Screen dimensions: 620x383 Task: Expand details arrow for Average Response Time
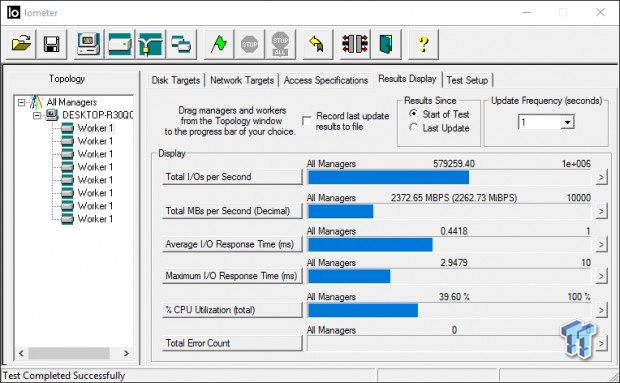click(x=601, y=244)
